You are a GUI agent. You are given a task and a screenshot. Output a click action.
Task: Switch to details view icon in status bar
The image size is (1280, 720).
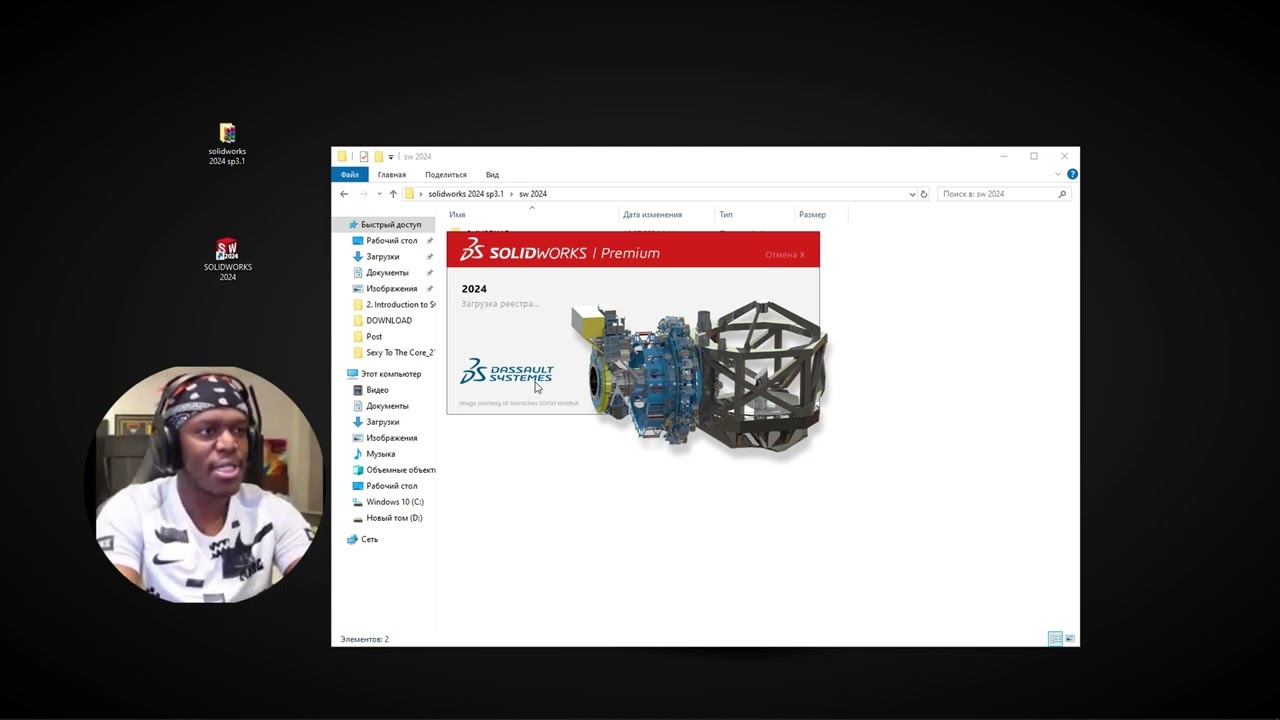[x=1055, y=639]
